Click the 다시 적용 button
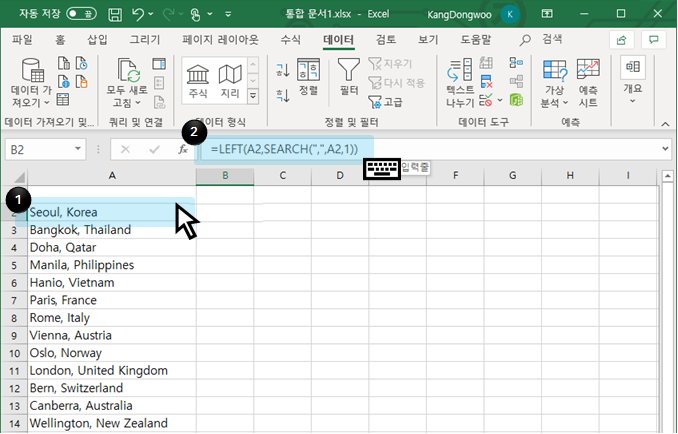Screen dimensions: 678x434 tap(397, 83)
